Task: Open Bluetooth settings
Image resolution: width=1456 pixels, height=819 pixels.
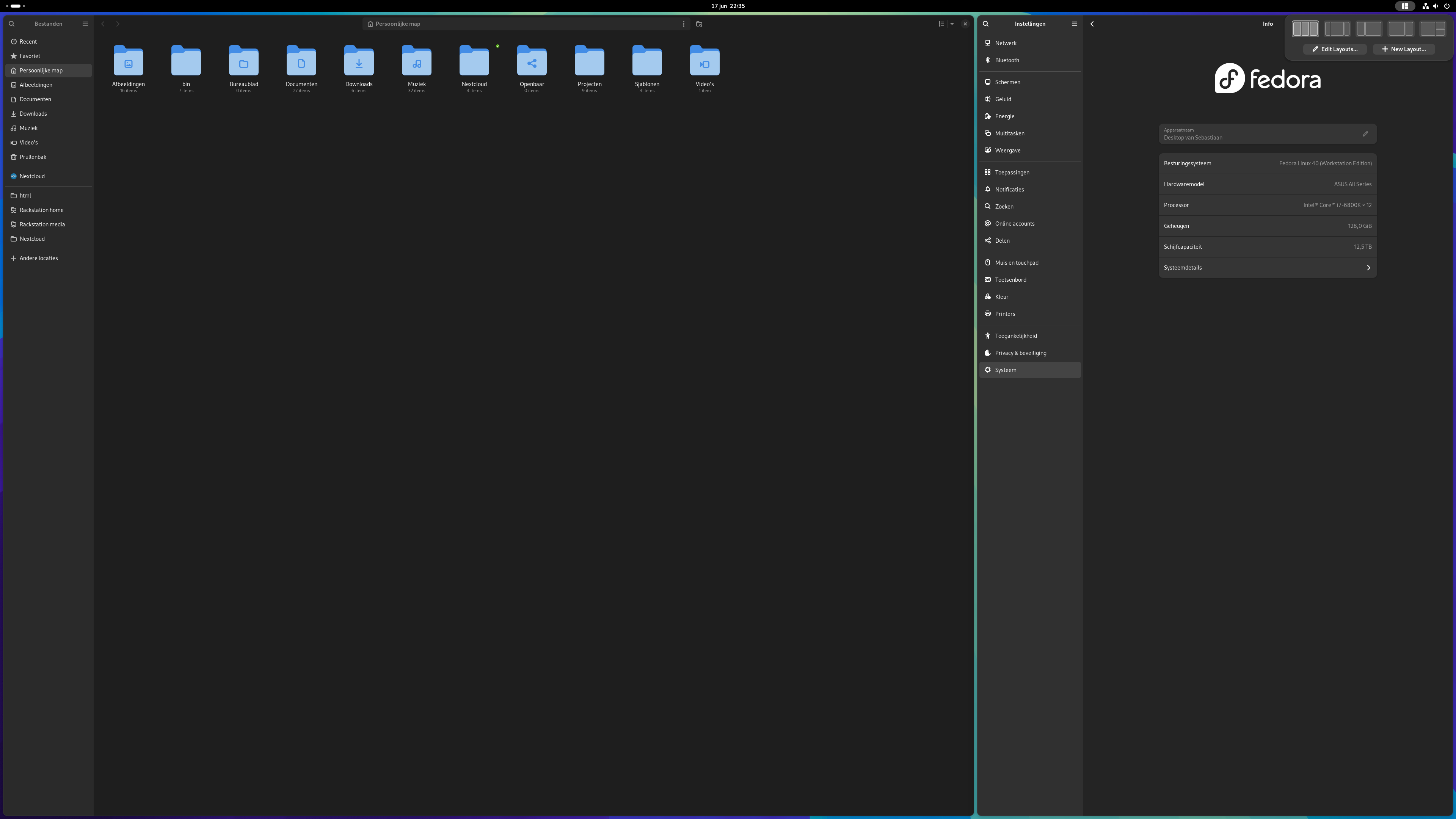Action: [x=1030, y=60]
